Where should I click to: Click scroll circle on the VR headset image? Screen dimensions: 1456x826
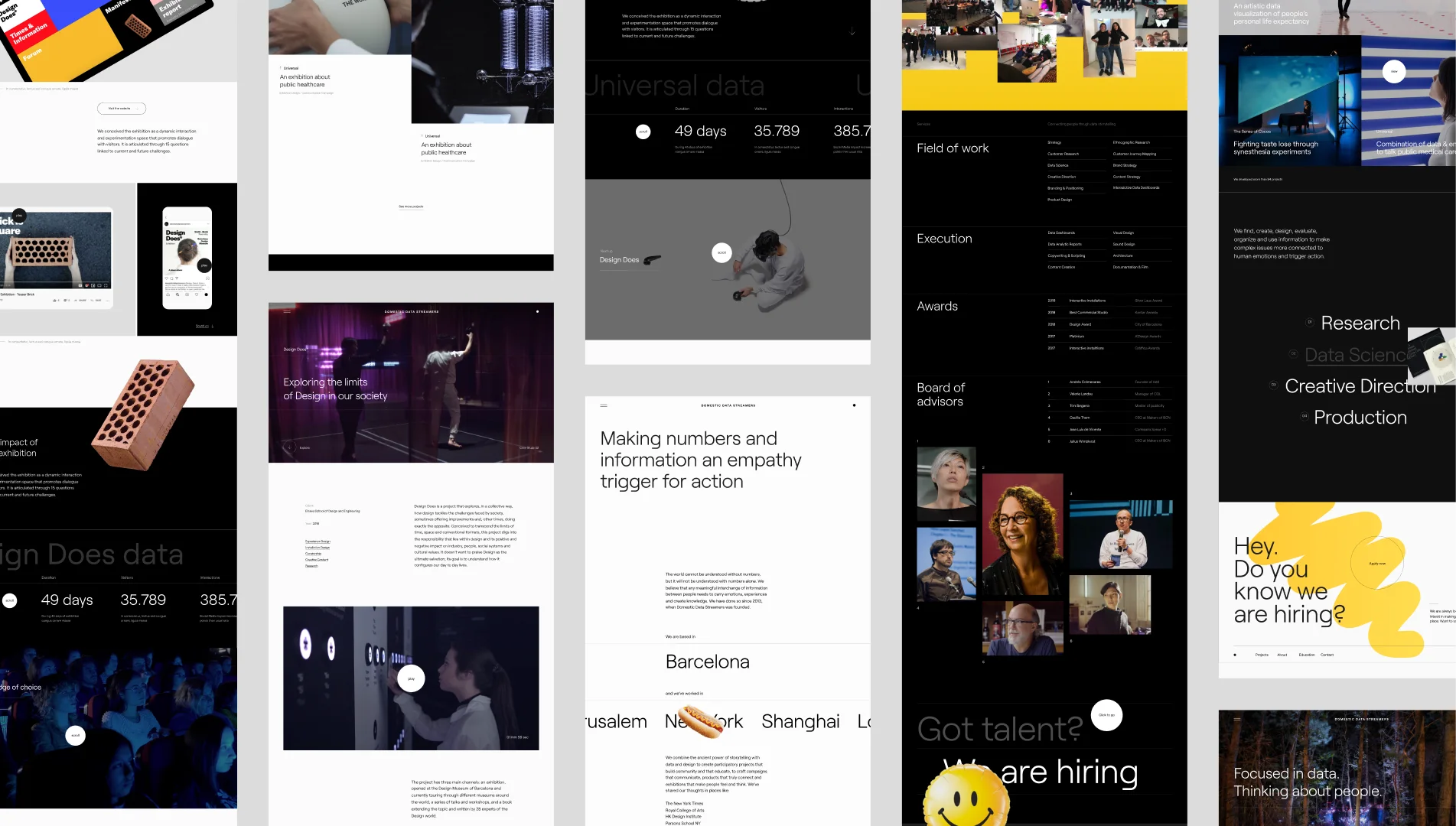coord(721,252)
